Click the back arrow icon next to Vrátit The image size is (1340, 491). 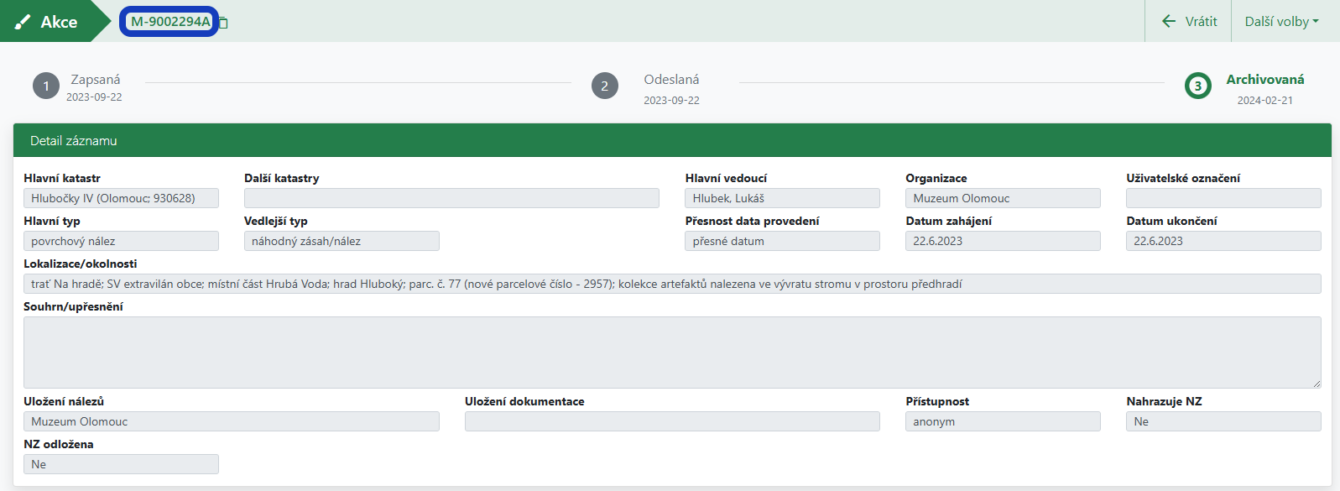(x=1168, y=21)
